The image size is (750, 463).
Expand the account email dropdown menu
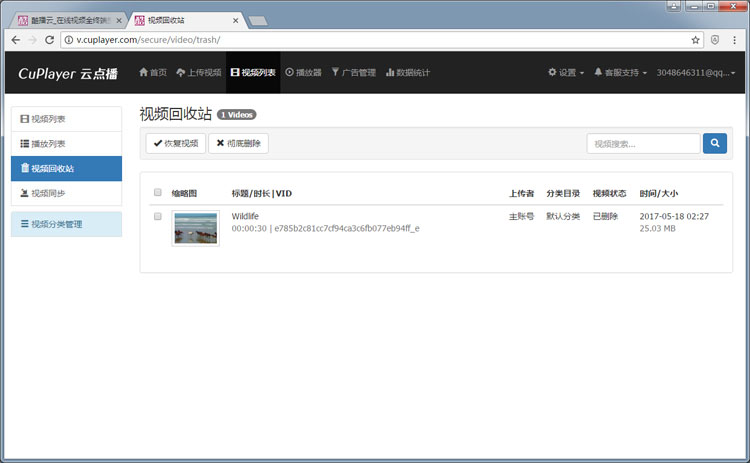[x=699, y=73]
